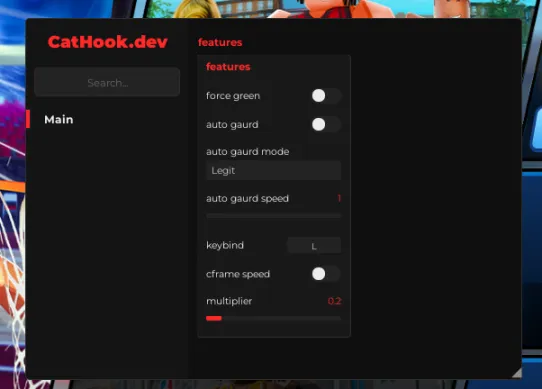
Task: Click the cframe speed label
Action: tap(238, 274)
